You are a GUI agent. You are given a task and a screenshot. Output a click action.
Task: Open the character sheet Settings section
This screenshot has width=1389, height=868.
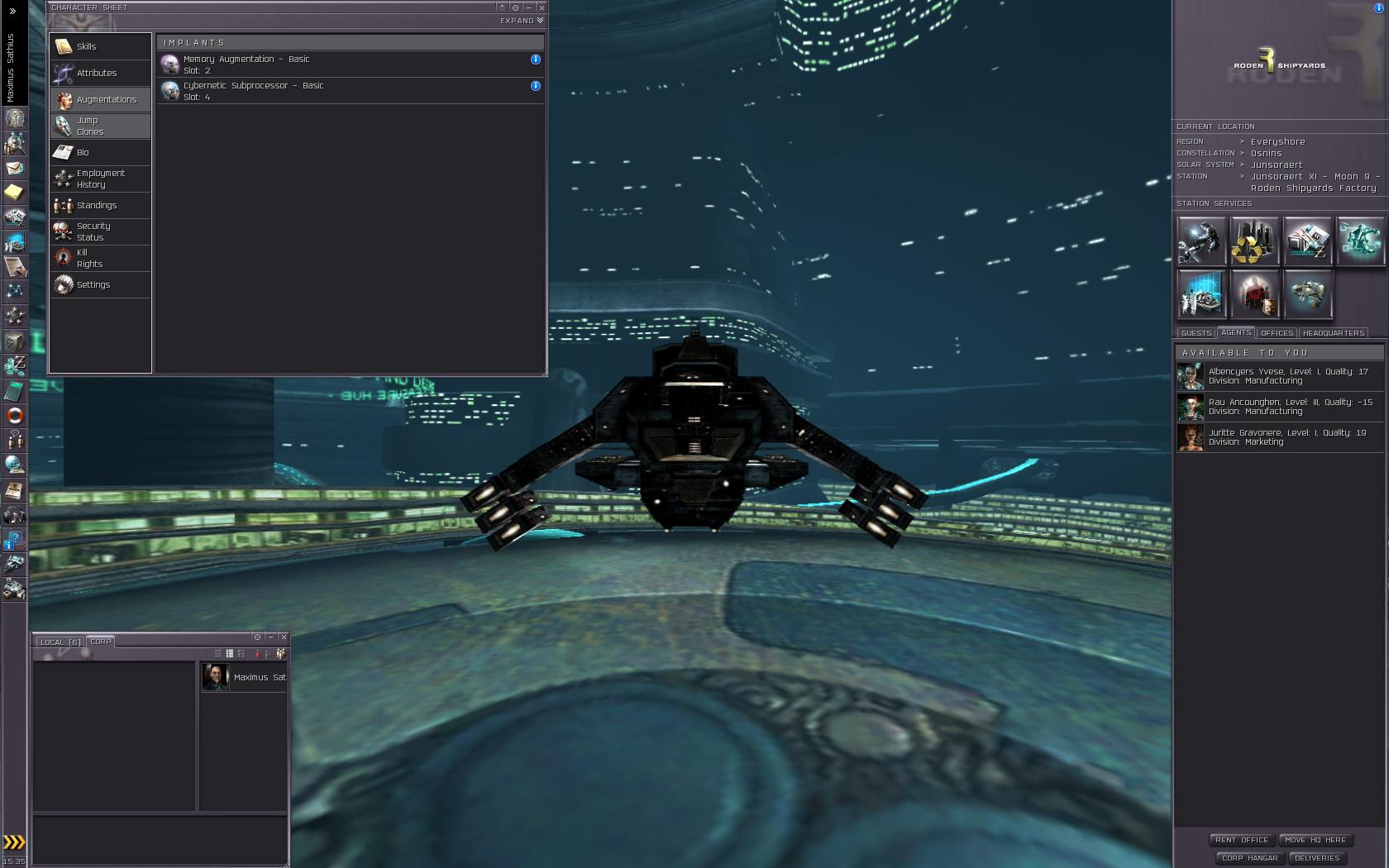click(x=100, y=284)
